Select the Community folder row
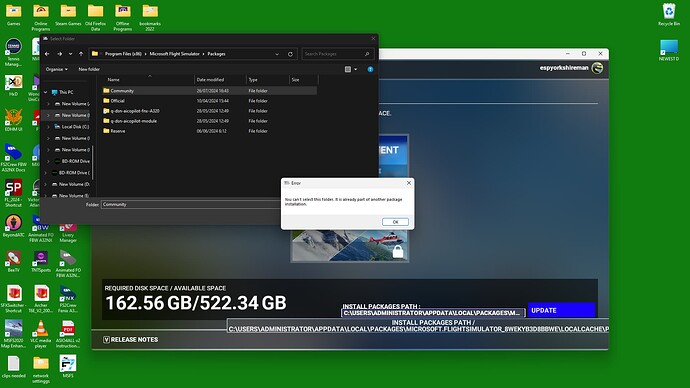This screenshot has height=388, width=690. click(x=209, y=91)
